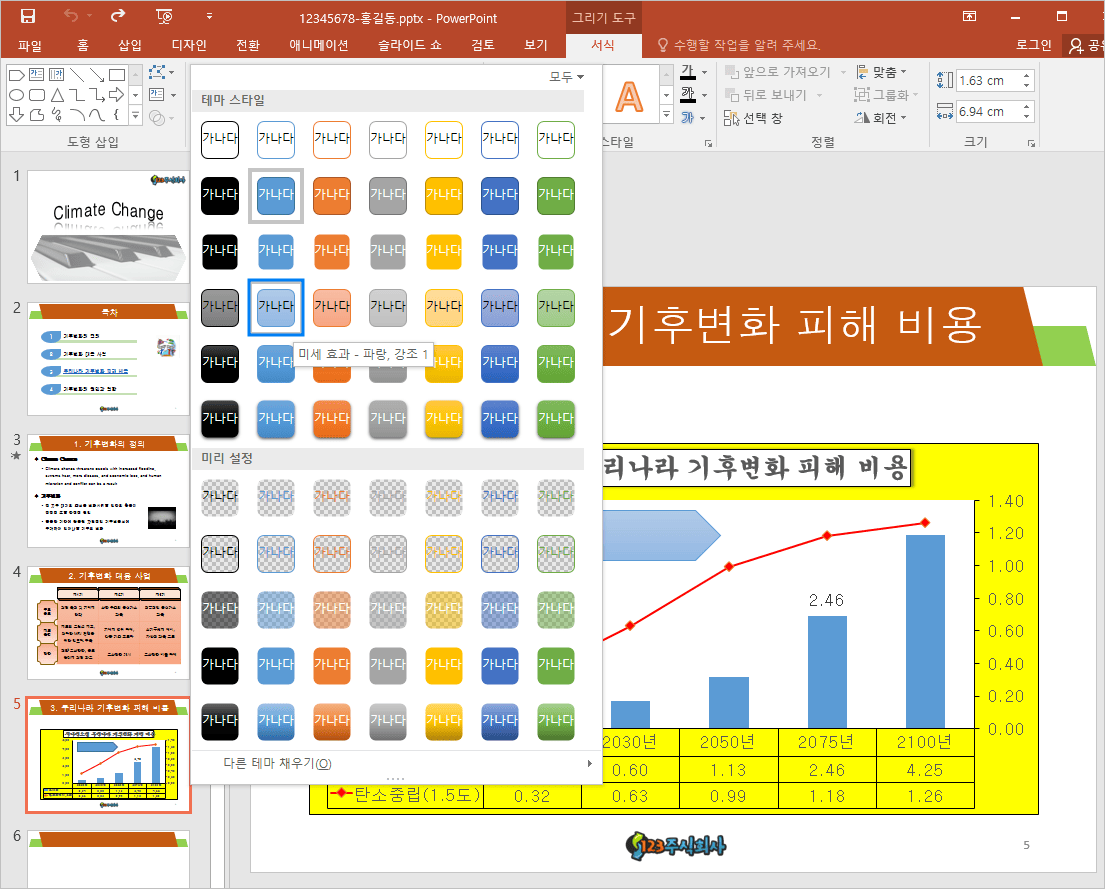
Task: Apply black glossy style in last theme row
Action: pos(220,419)
